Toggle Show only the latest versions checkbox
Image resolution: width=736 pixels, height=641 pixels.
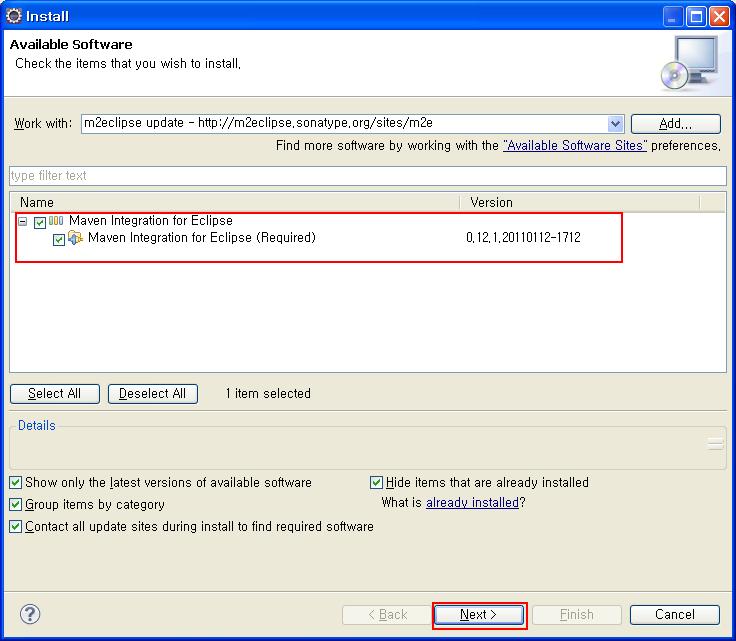click(15, 482)
